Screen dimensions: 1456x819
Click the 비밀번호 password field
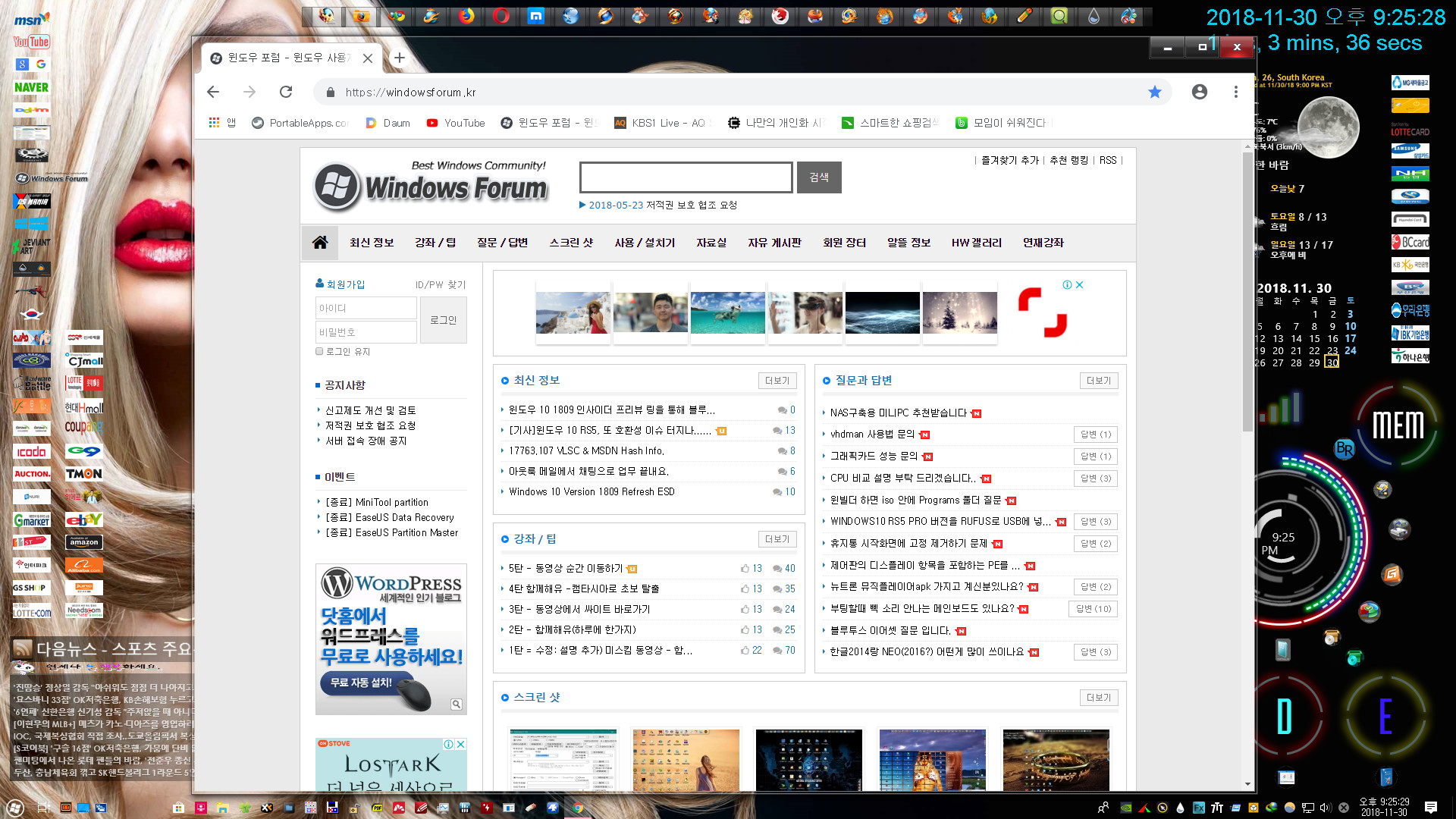pyautogui.click(x=366, y=332)
